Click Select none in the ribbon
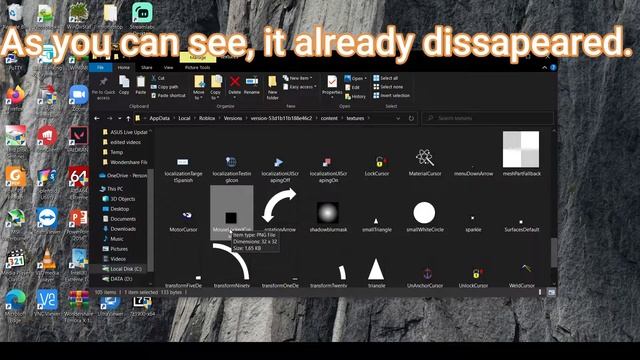Image resolution: width=640 pixels, height=360 pixels. click(x=388, y=87)
